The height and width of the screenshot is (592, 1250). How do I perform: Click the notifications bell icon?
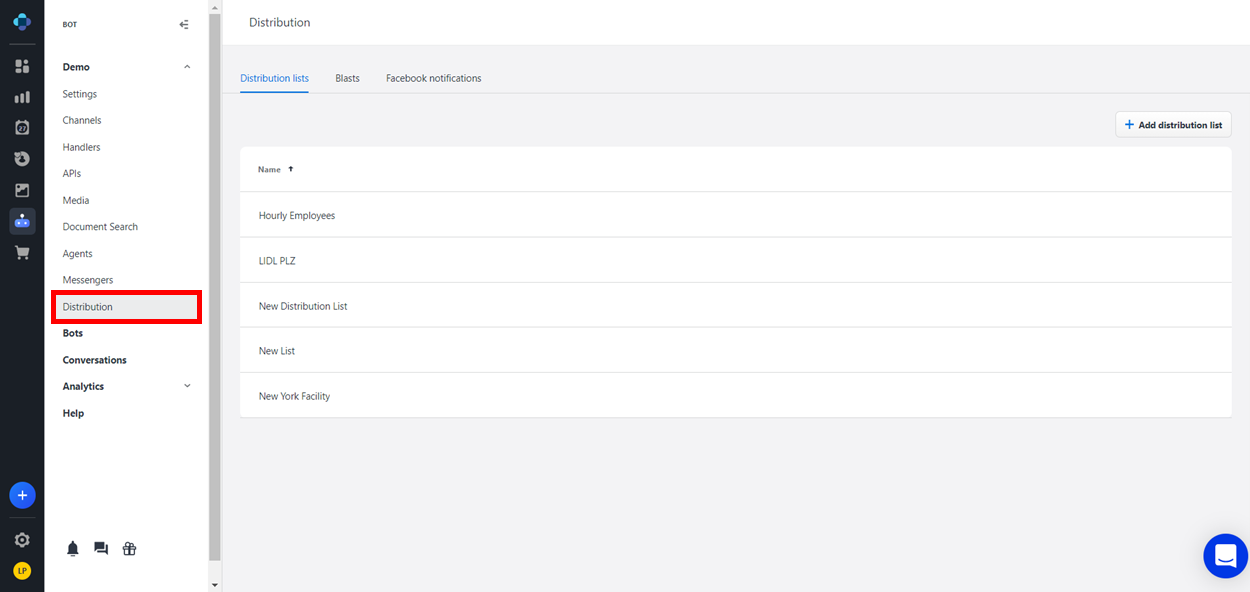tap(73, 548)
